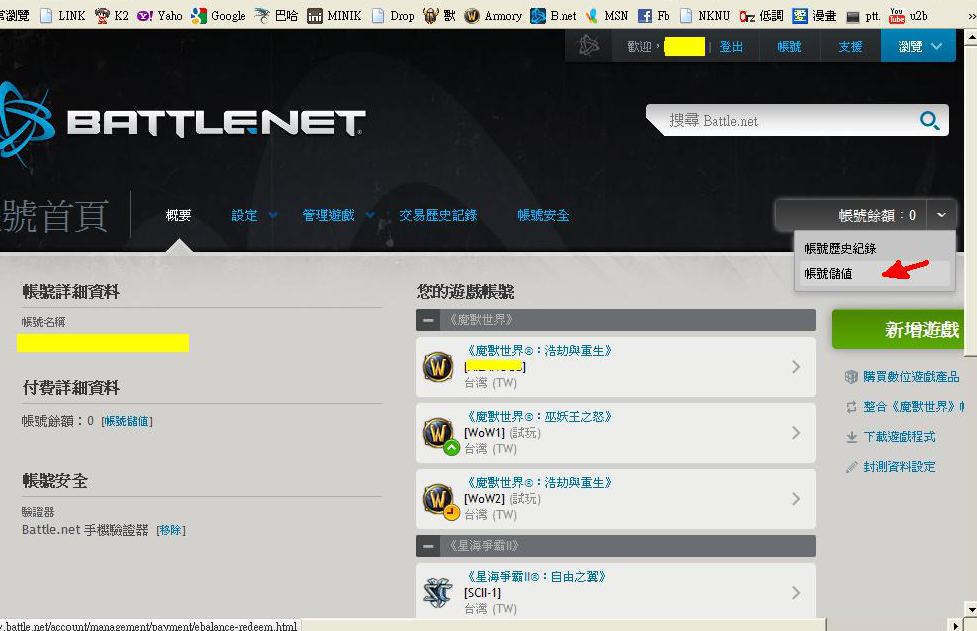The width and height of the screenshot is (977, 631).
Task: Choose 帳號儲值 from the dropdown menu
Action: coord(828,273)
